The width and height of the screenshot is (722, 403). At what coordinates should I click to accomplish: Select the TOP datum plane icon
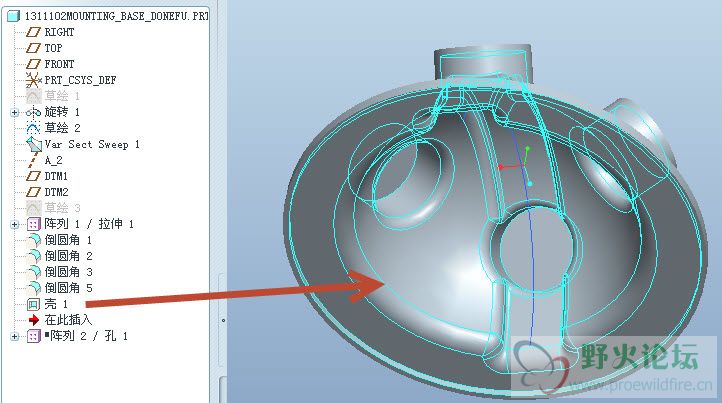33,48
